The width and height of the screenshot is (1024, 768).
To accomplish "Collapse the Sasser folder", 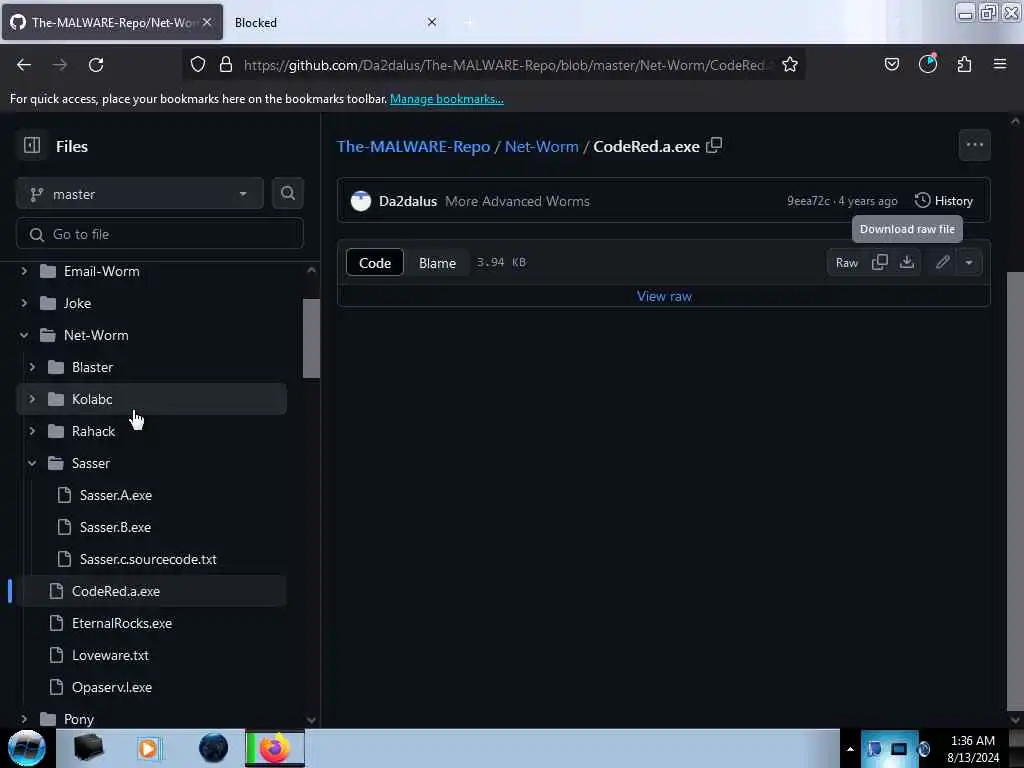I will pyautogui.click(x=32, y=463).
